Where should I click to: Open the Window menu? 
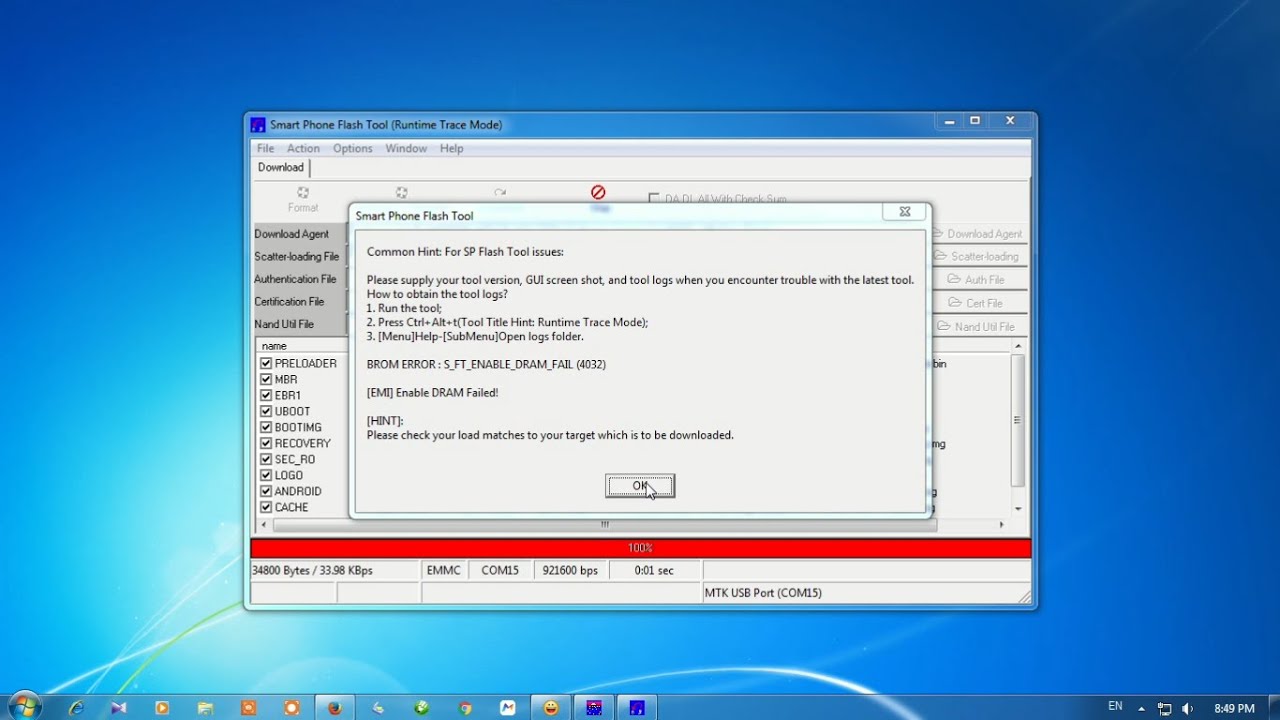tap(406, 148)
